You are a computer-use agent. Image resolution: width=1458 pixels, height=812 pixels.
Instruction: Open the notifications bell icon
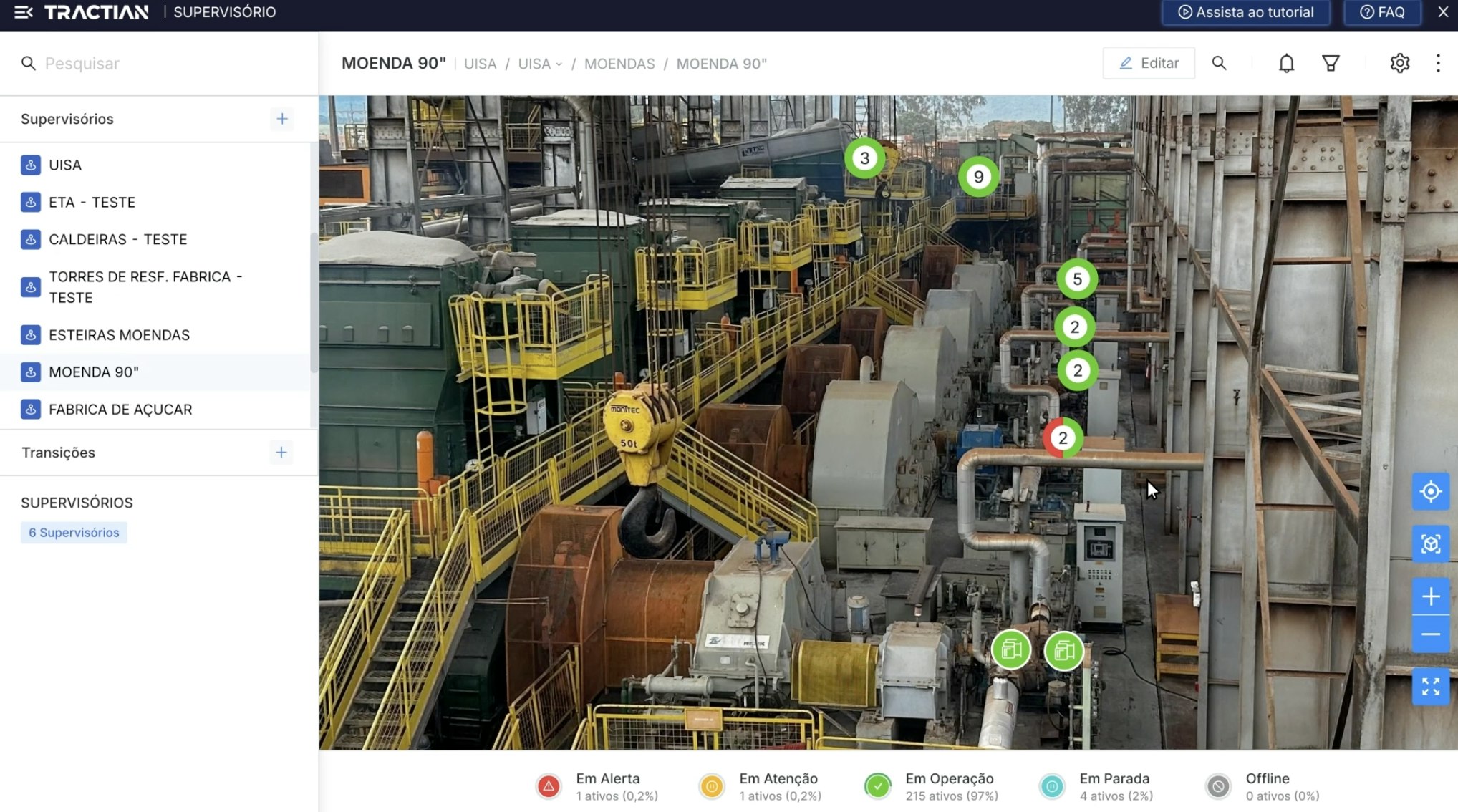[1286, 64]
